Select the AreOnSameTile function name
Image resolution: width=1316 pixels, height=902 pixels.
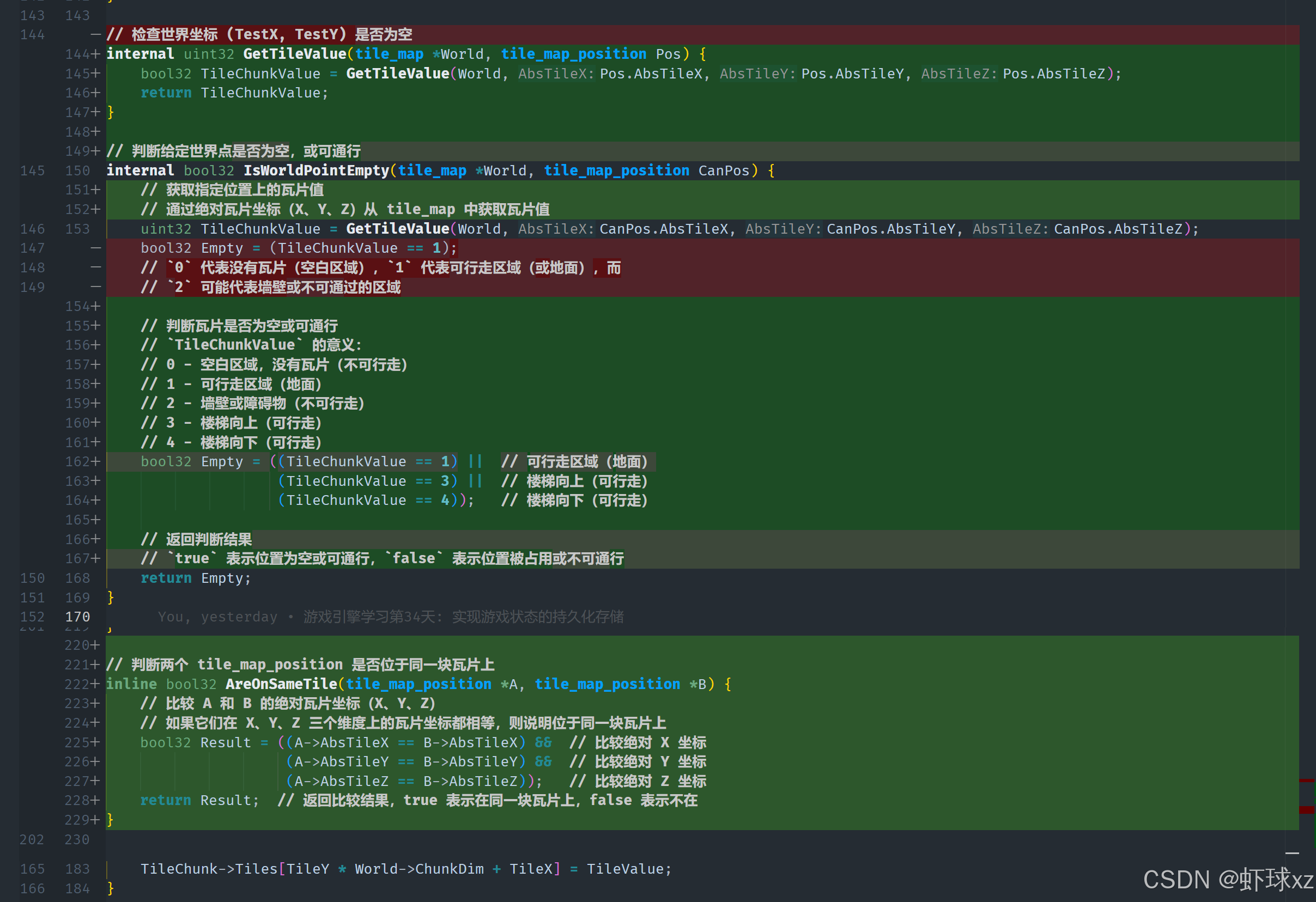[x=281, y=684]
